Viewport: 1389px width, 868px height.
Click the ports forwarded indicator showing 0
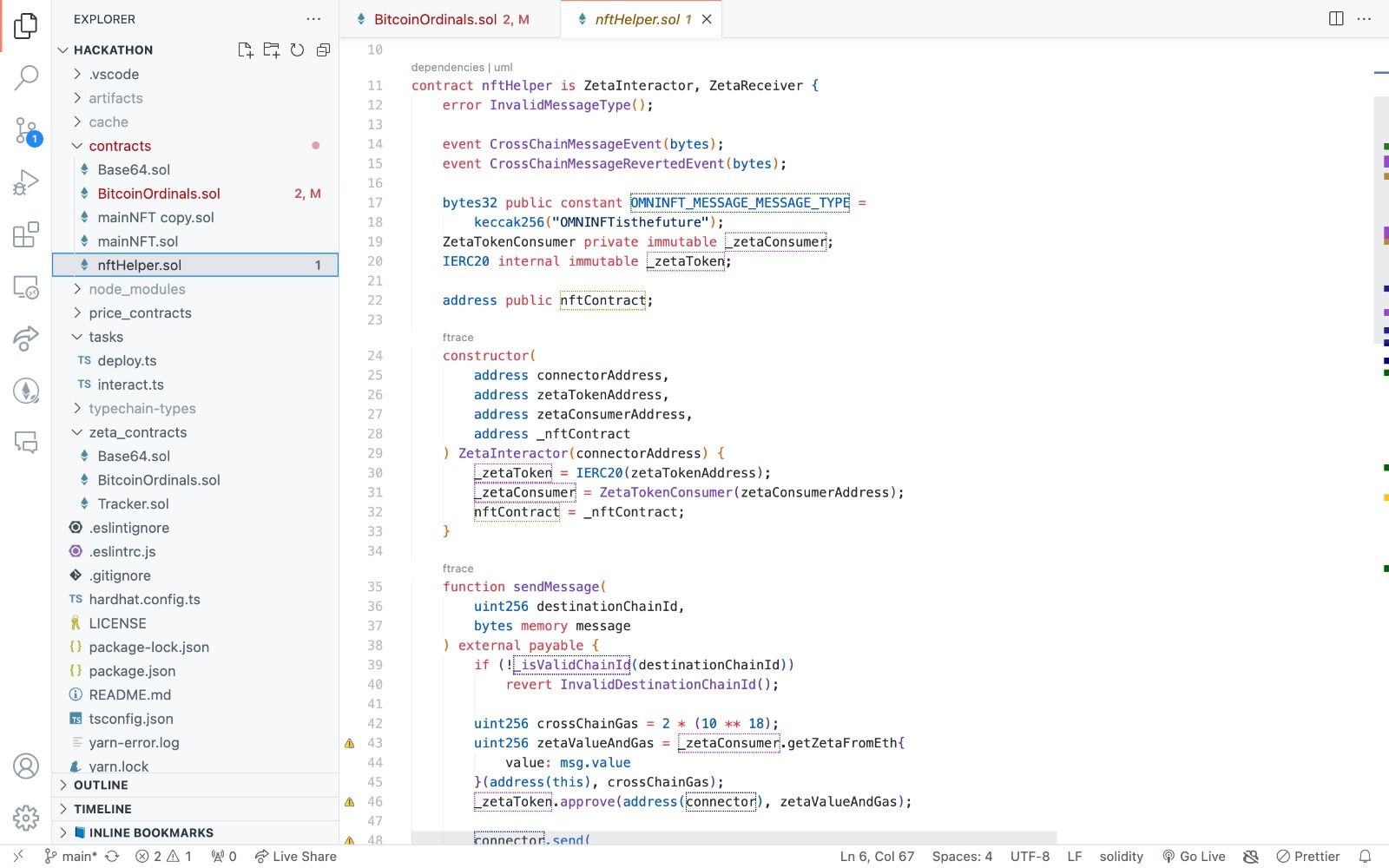(223, 856)
